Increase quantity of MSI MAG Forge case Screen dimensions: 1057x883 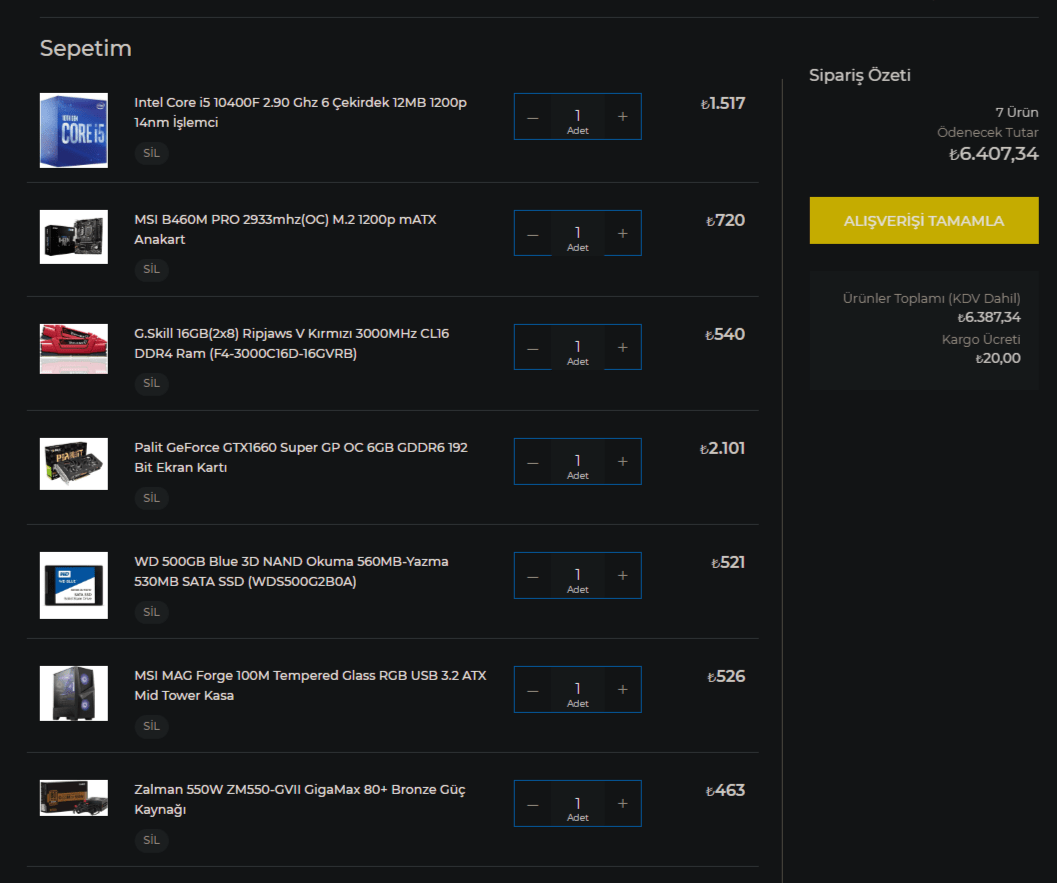tap(622, 689)
